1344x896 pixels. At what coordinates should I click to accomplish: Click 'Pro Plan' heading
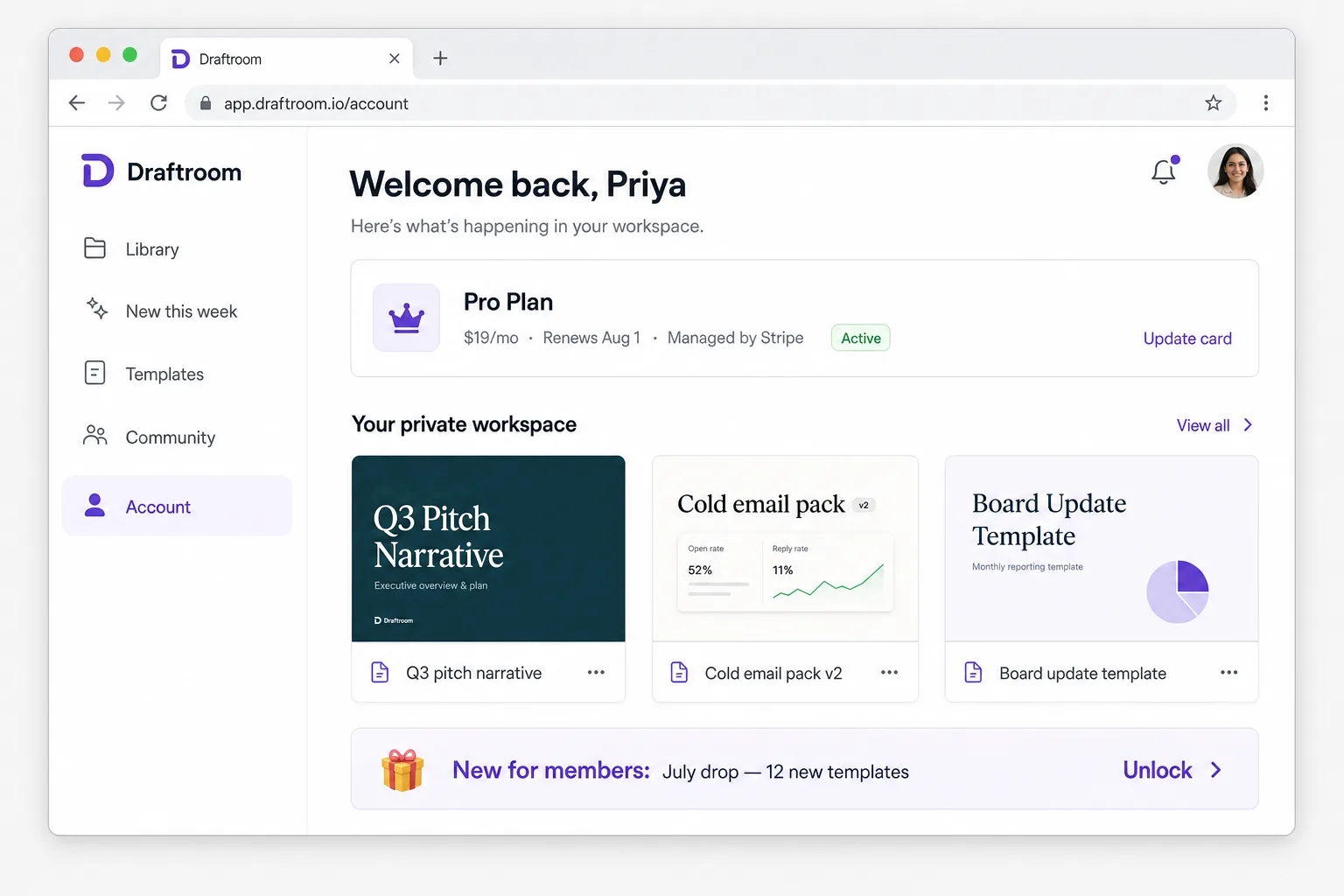pyautogui.click(x=508, y=302)
